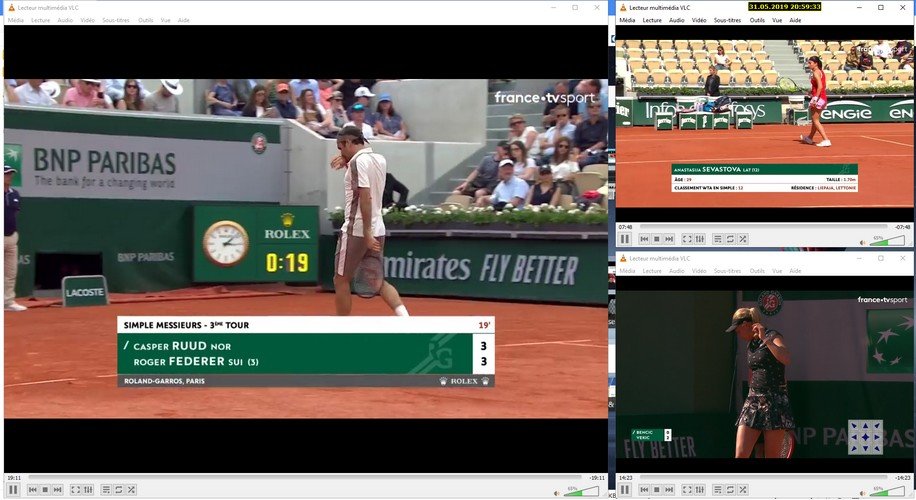The image size is (916, 500).
Task: Show the playlist in Sevastova window
Action: pos(717,238)
